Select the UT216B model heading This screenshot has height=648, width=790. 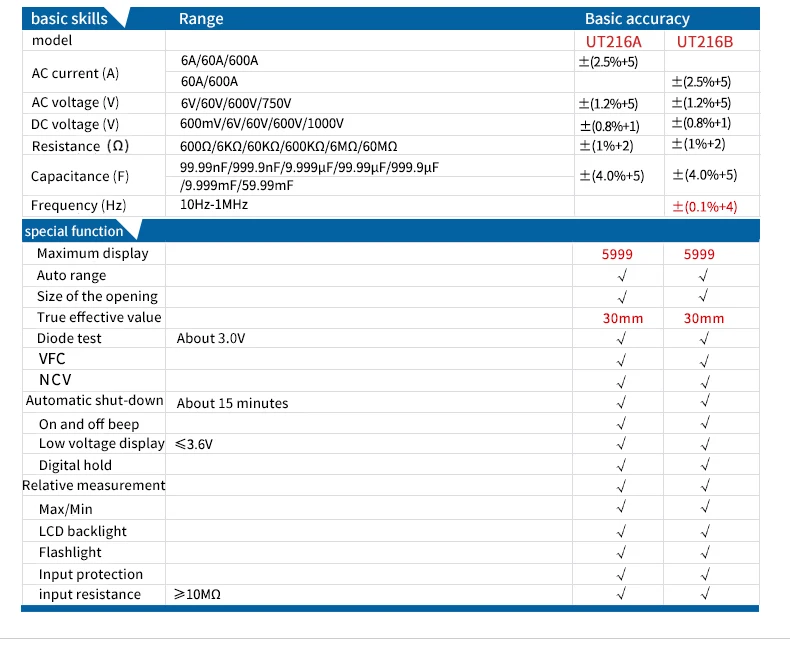pos(705,41)
